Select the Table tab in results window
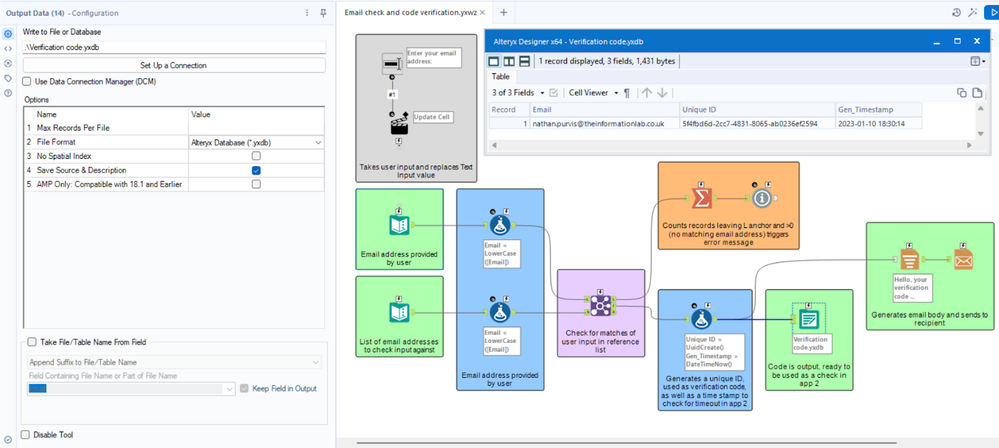The image size is (999, 448). (x=501, y=76)
